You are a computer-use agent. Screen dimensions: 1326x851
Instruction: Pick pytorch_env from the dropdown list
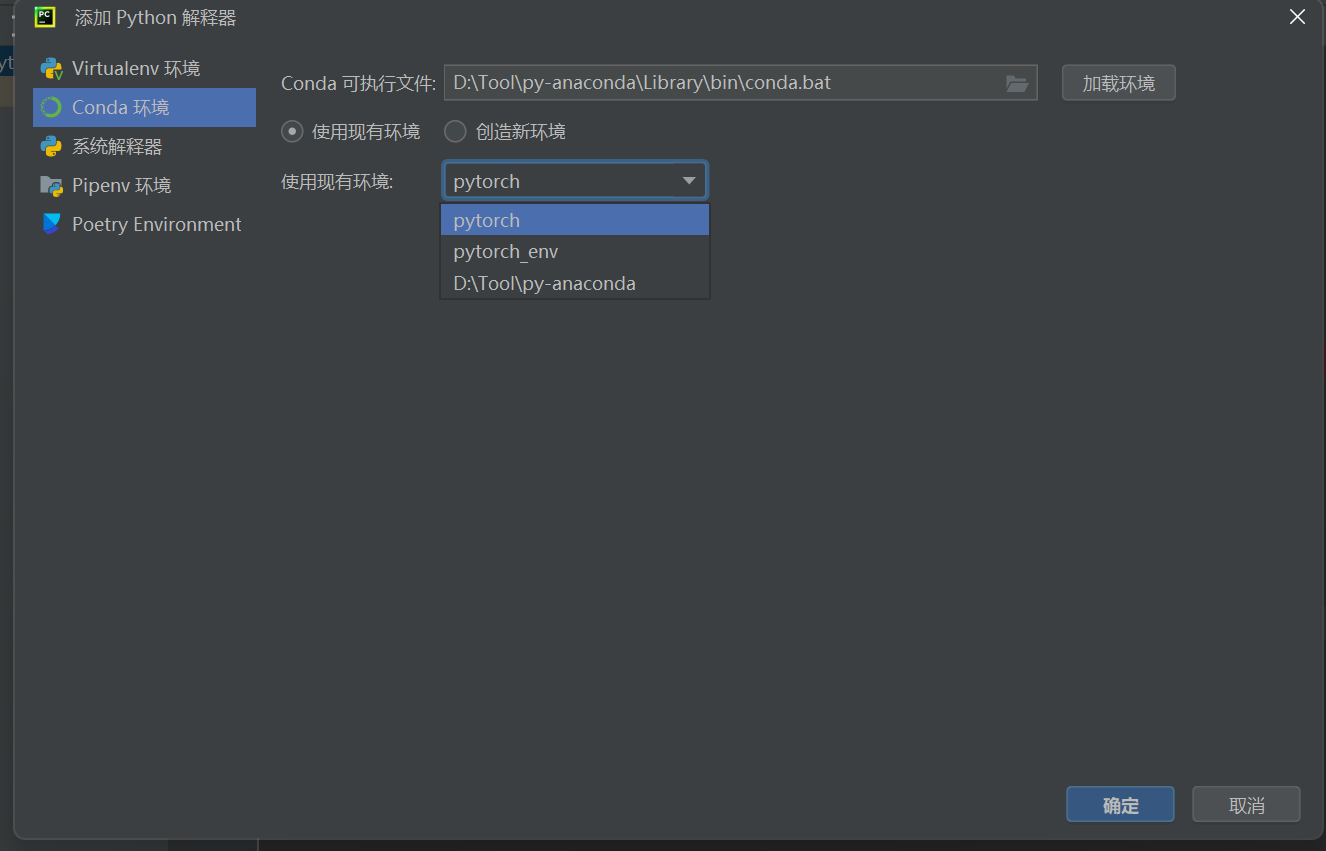point(575,252)
